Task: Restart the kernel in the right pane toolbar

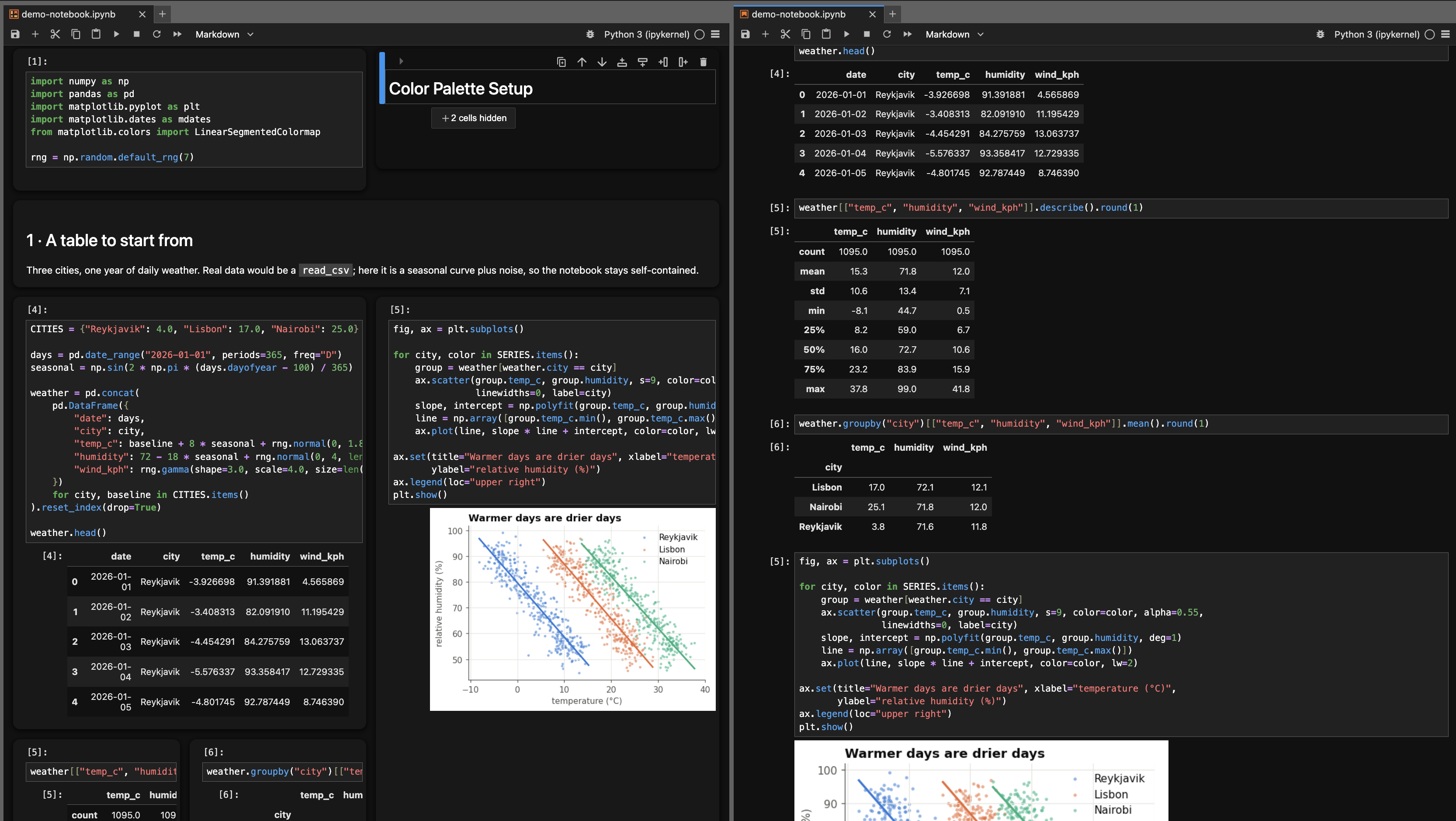Action: pyautogui.click(x=887, y=34)
